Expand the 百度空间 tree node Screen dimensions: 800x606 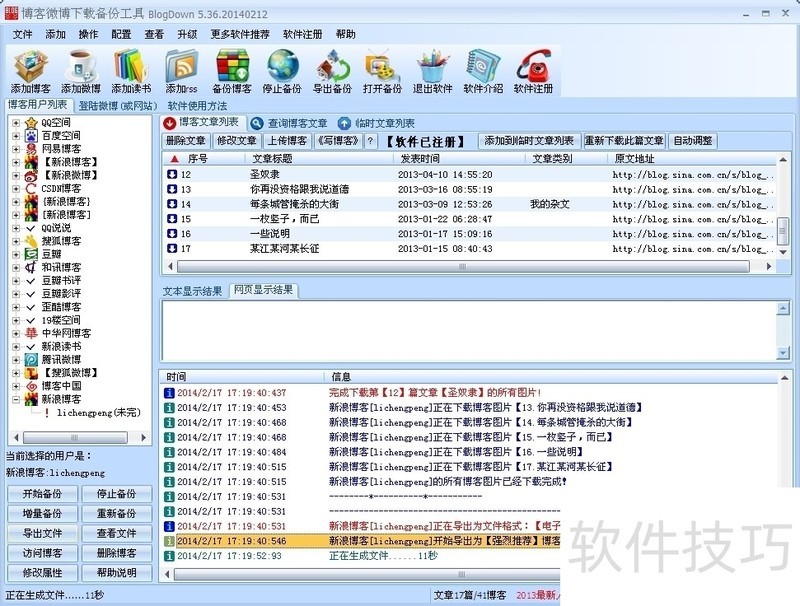point(16,136)
